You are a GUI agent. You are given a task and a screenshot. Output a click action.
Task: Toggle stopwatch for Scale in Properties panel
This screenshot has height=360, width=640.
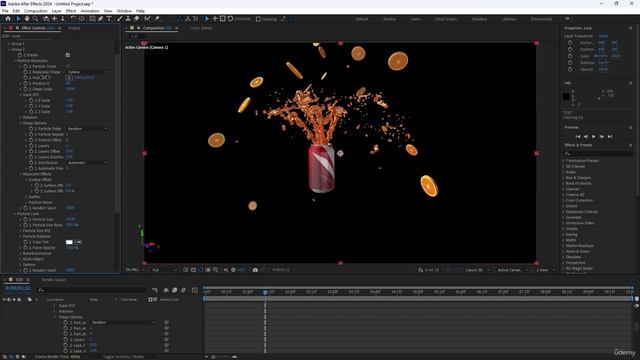click(x=570, y=56)
